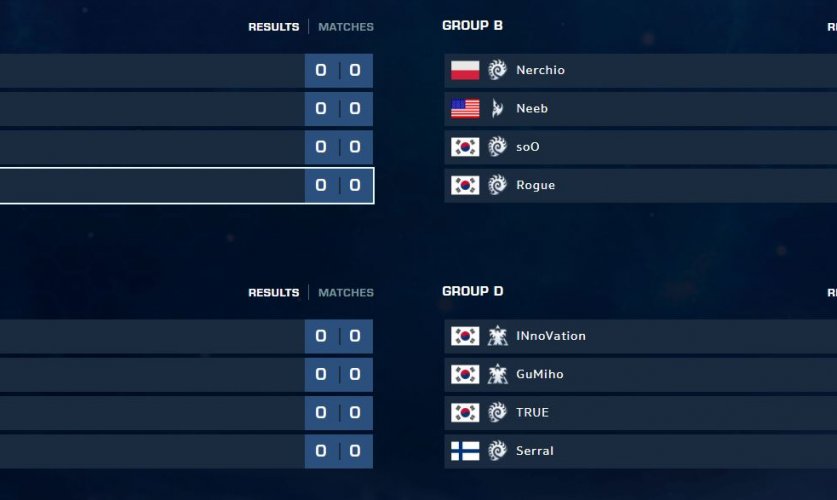The image size is (837, 500).
Task: Select the highlighted row's 0 | 0 score
Action: point(338,185)
